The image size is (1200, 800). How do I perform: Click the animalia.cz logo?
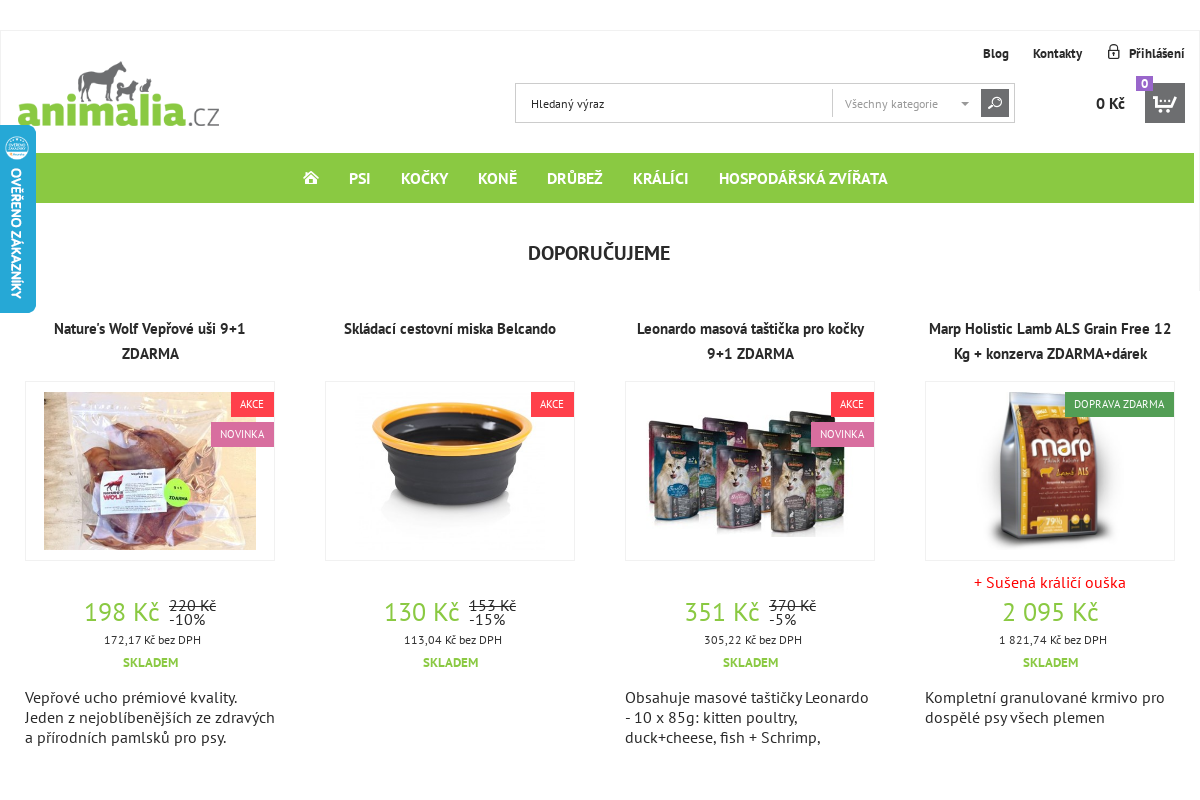coord(118,95)
